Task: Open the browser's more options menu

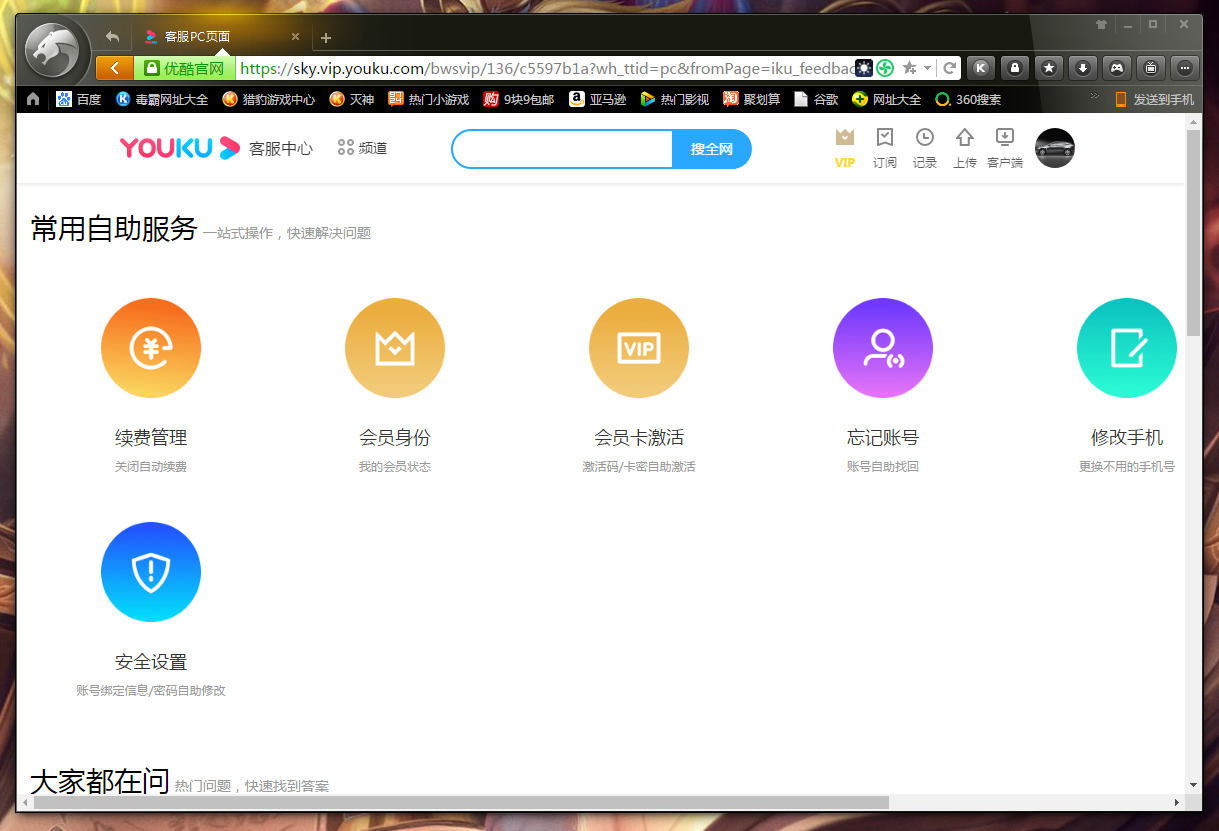Action: 1185,67
